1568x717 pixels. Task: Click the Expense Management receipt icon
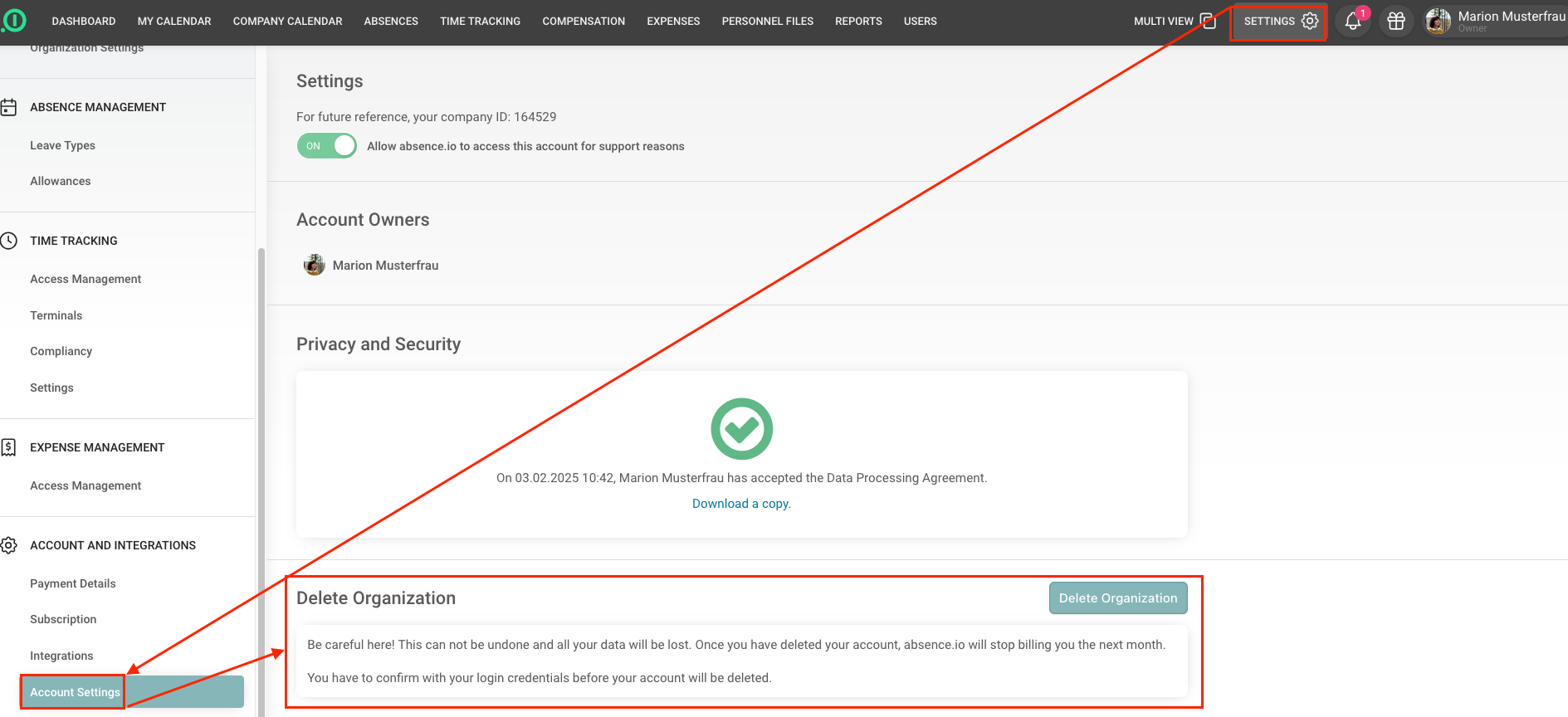point(9,447)
